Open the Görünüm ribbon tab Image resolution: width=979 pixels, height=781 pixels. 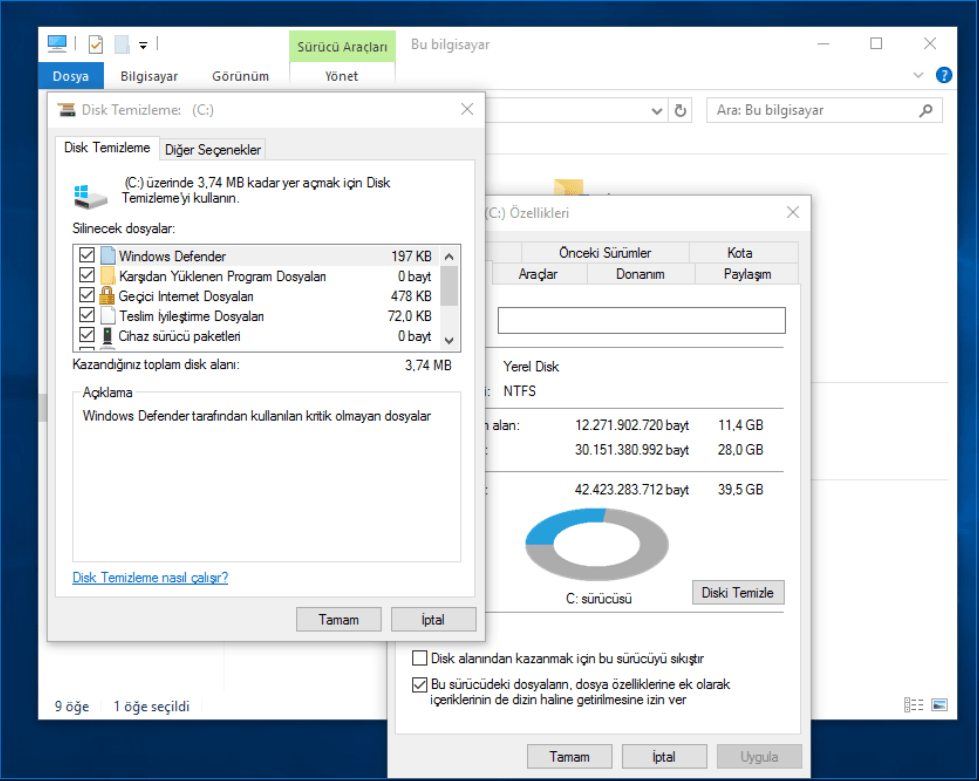[240, 76]
